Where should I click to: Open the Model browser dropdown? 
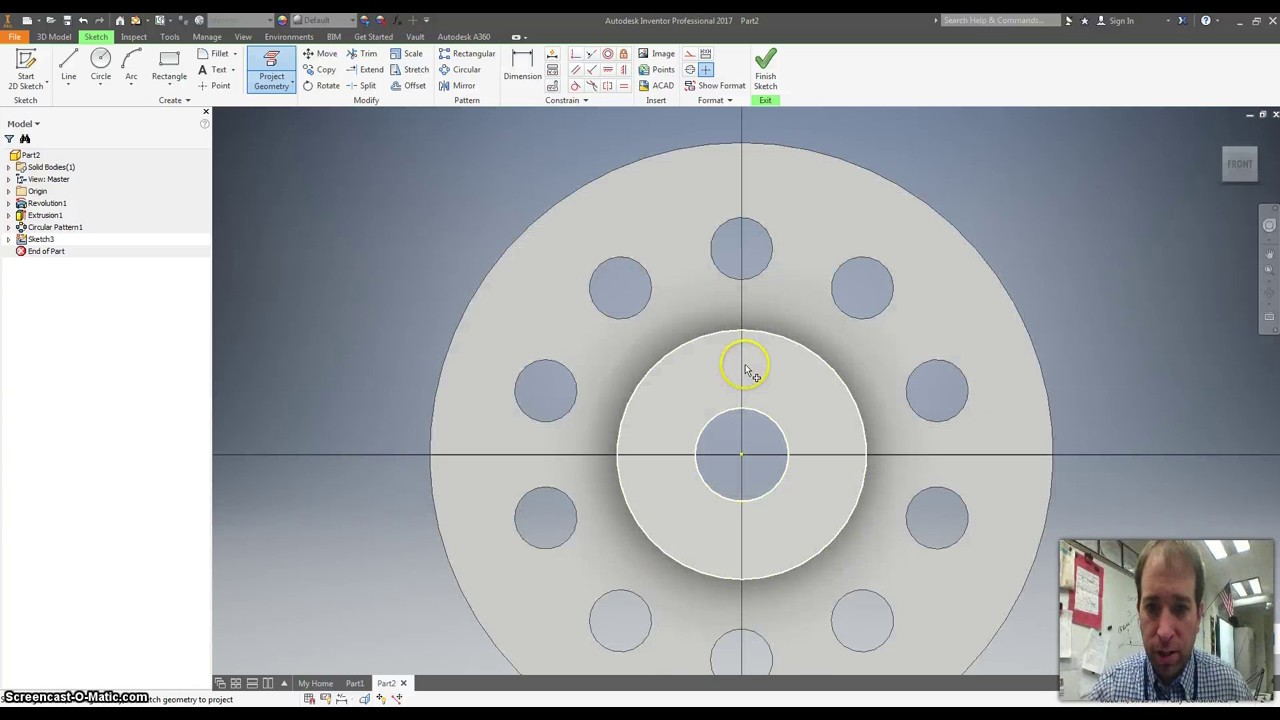(x=23, y=124)
